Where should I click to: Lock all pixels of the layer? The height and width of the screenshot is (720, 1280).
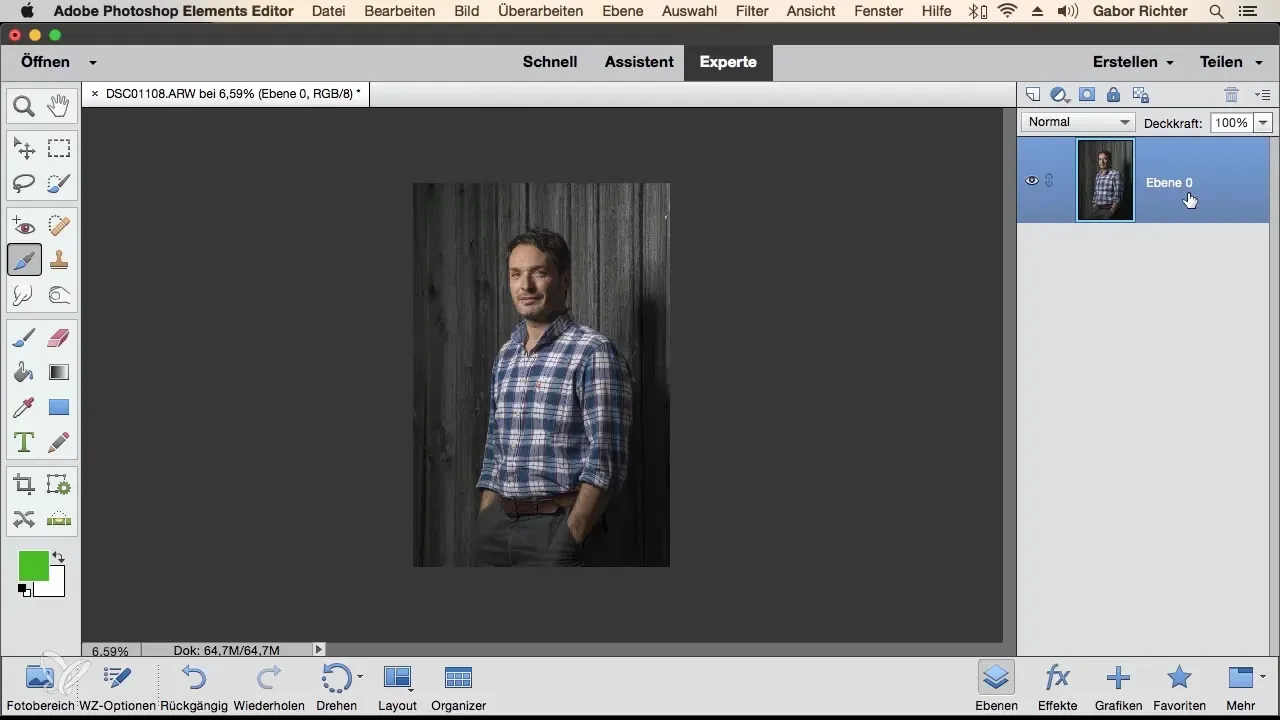point(1113,95)
